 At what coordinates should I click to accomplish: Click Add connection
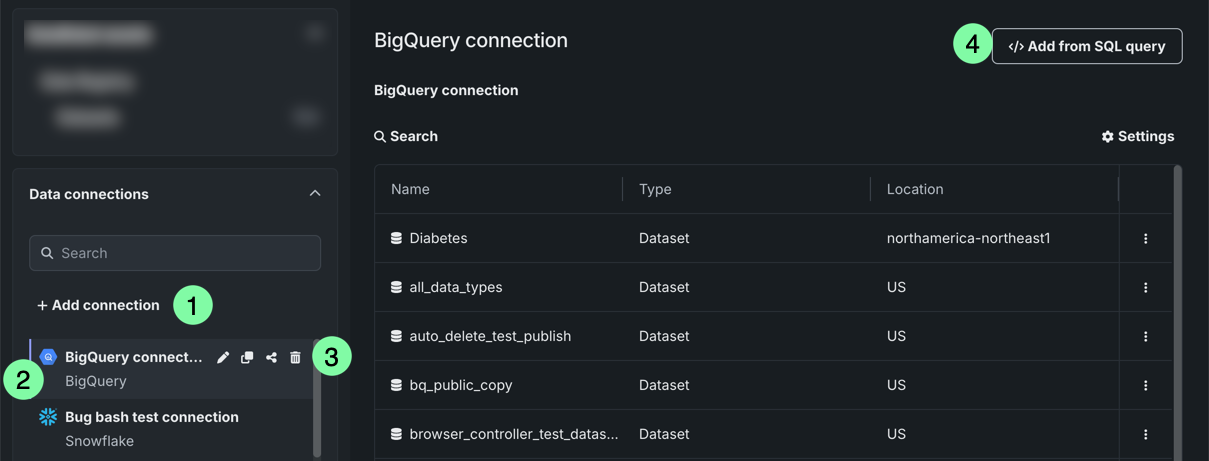click(x=98, y=305)
